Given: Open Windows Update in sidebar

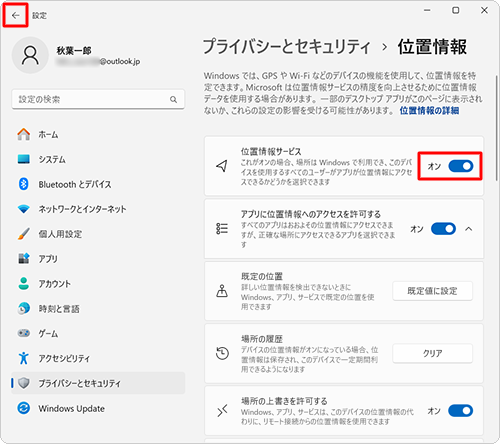Looking at the screenshot, I should pos(98,408).
